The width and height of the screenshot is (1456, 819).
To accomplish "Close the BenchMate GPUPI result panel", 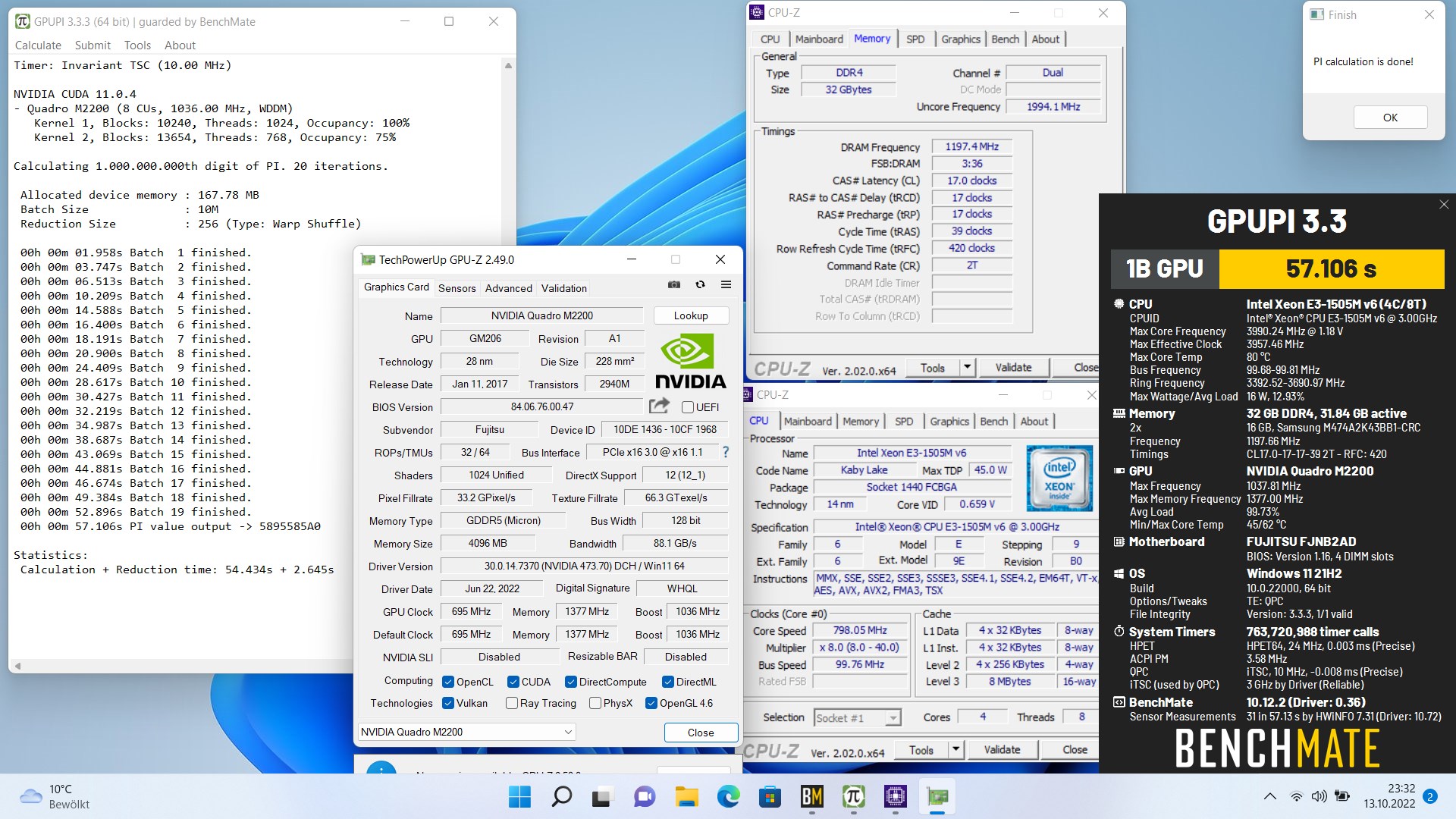I will [x=1444, y=205].
